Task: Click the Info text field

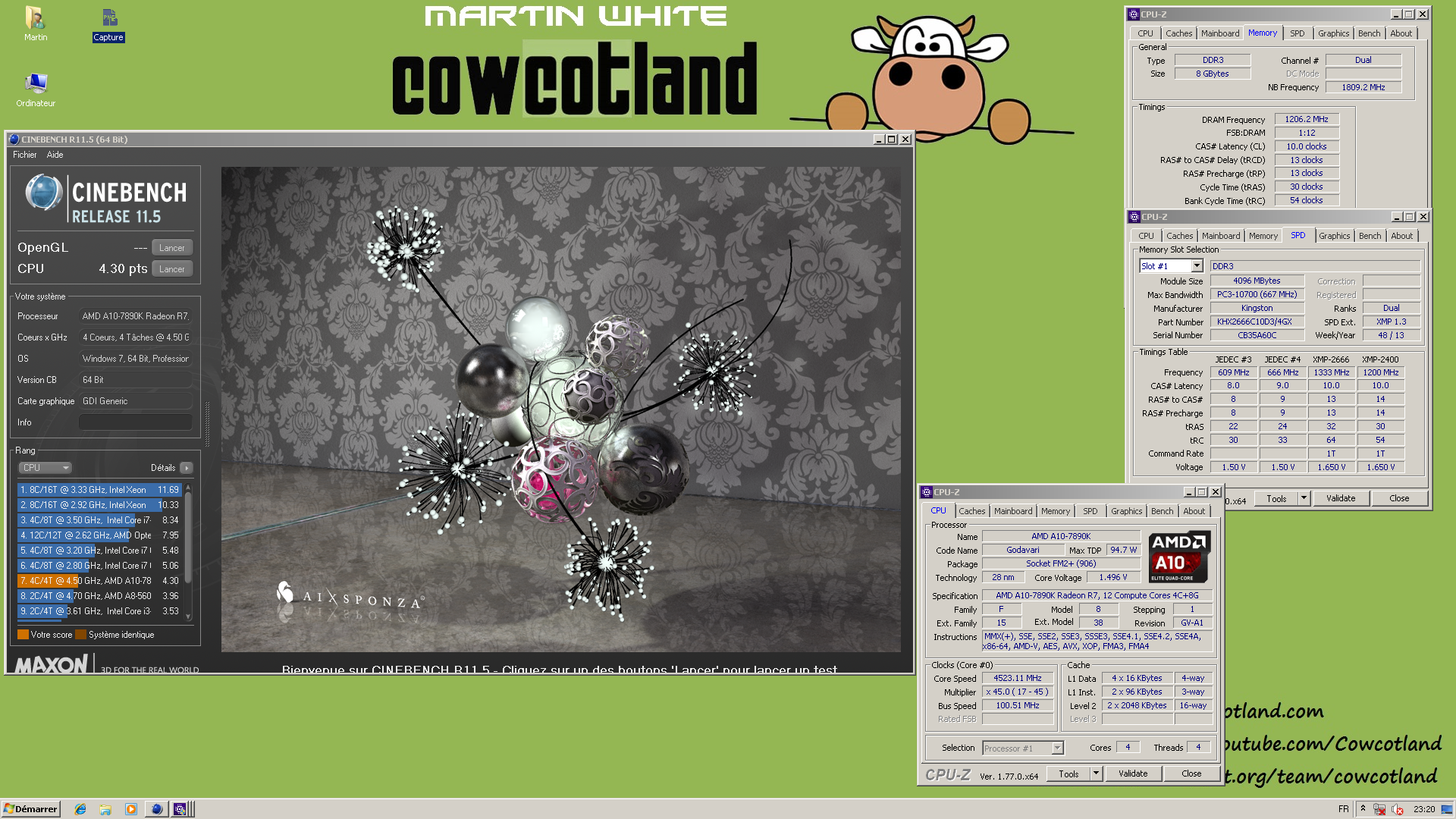Action: tap(135, 422)
